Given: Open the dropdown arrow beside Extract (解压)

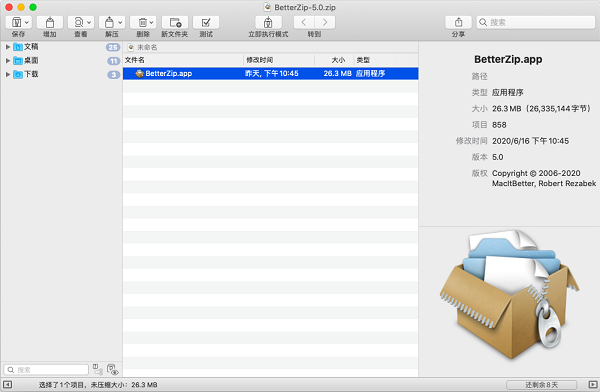Looking at the screenshot, I should click(x=120, y=23).
